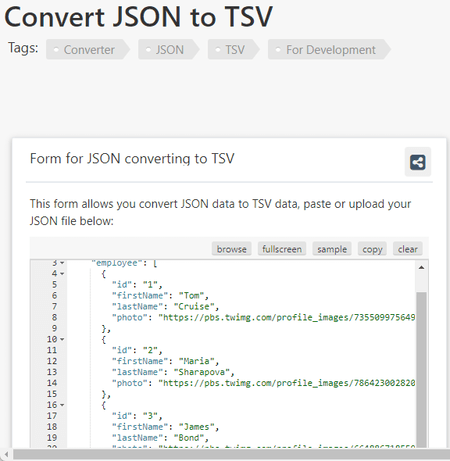Click the share icon button
Viewport: 450px width, 461px height.
click(418, 162)
